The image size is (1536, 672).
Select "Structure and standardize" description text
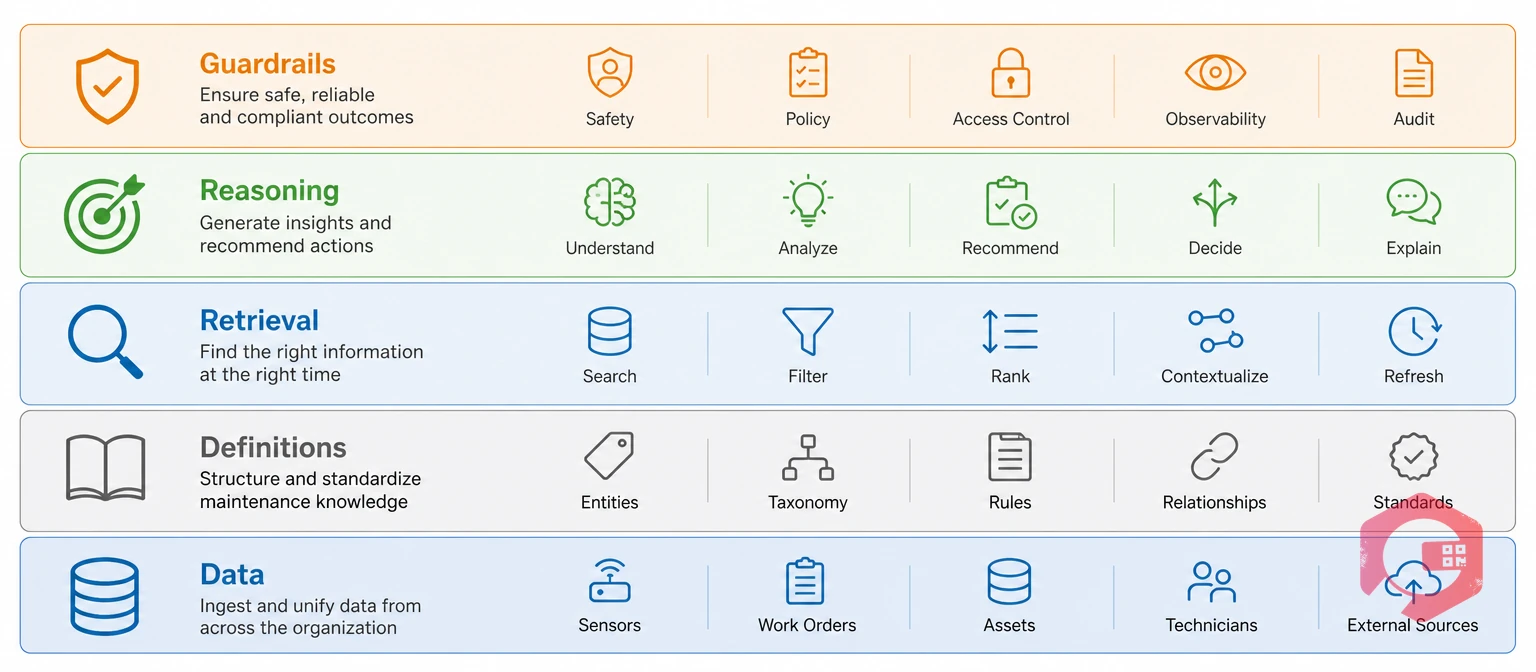[310, 479]
